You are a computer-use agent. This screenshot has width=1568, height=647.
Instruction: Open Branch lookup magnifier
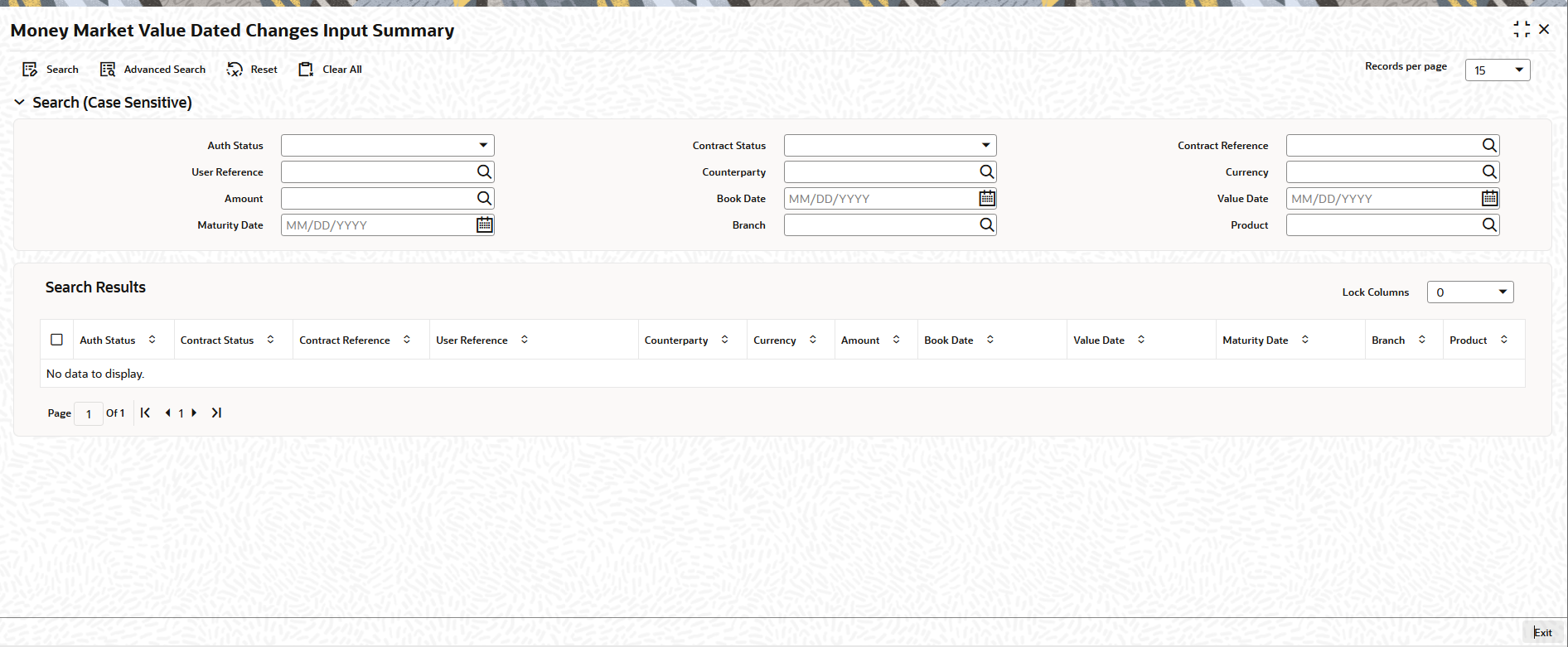[987, 225]
